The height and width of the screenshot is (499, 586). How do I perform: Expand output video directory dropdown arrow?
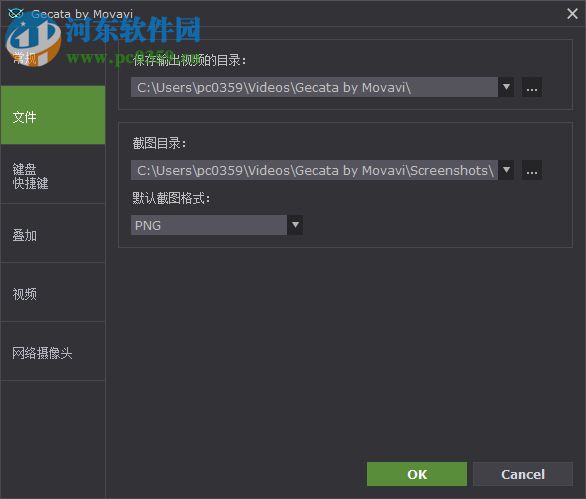(506, 87)
